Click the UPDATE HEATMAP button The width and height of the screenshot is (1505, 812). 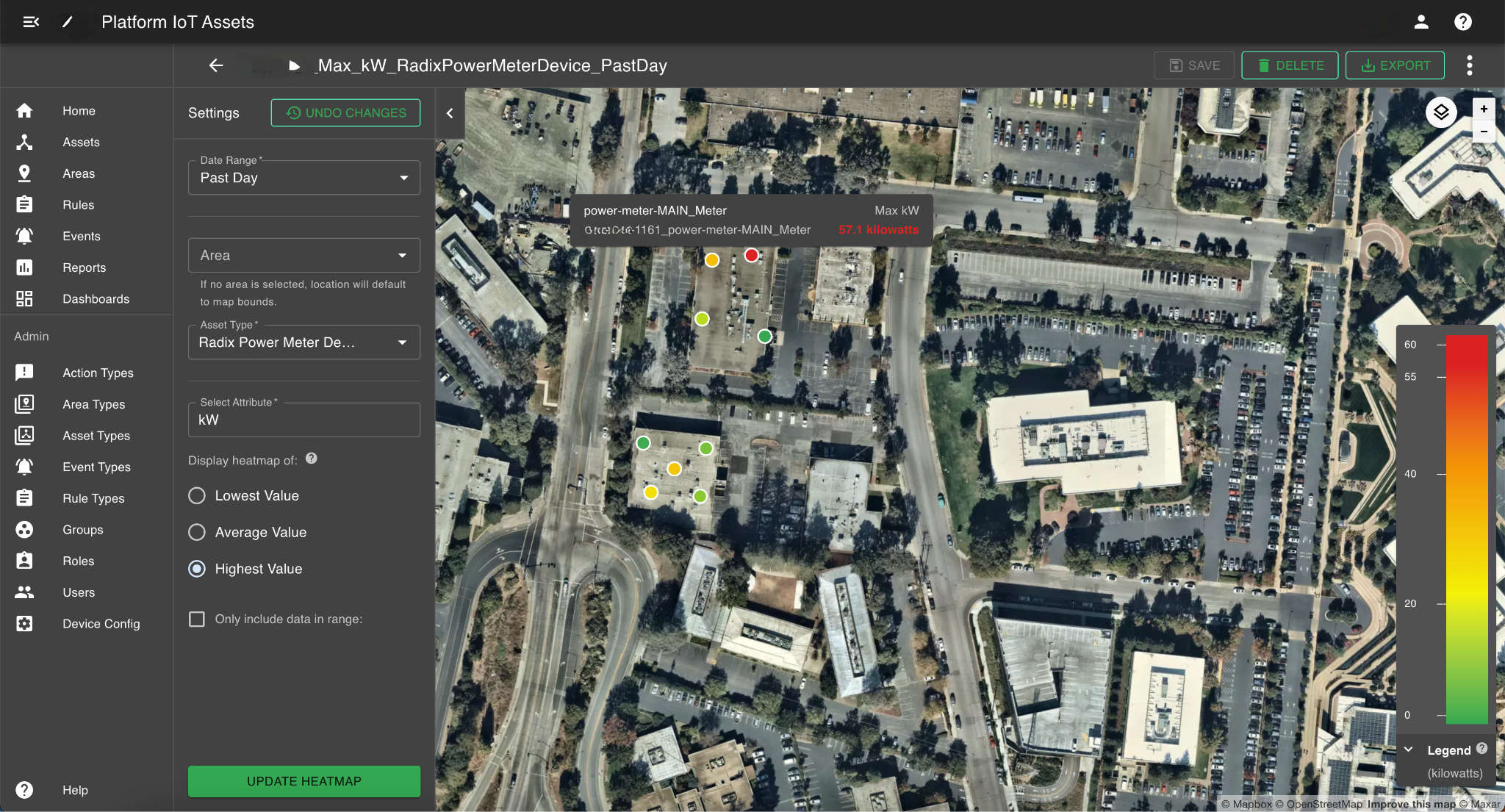point(303,781)
